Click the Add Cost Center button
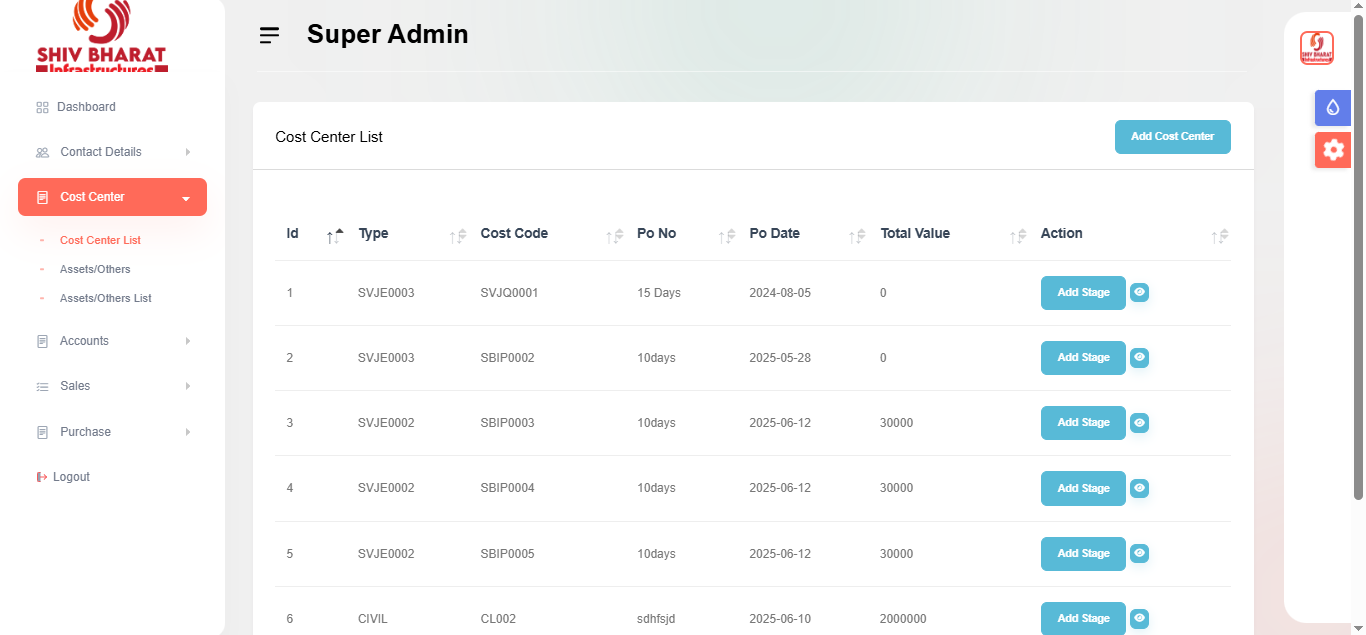This screenshot has height=635, width=1366. pyautogui.click(x=1172, y=137)
